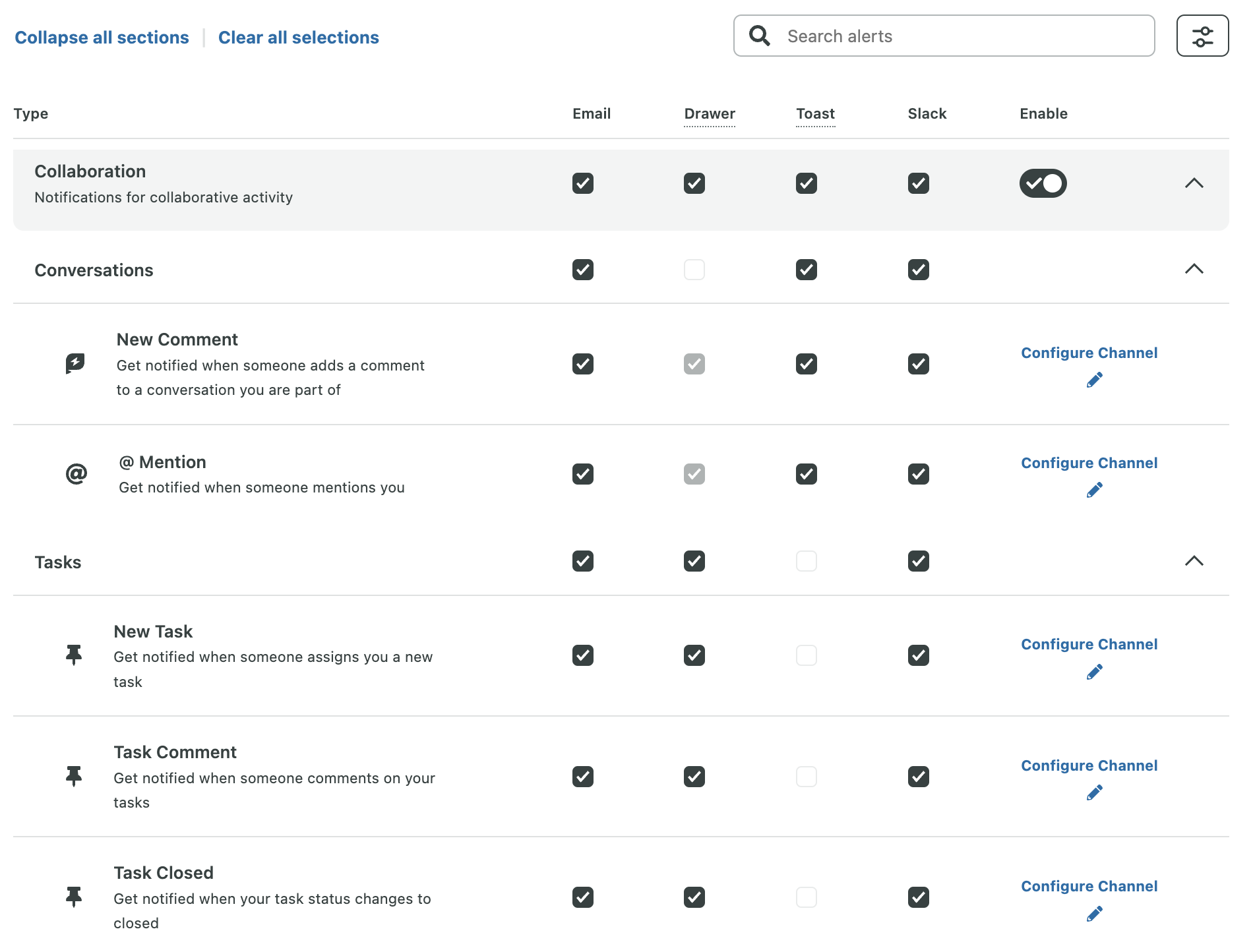Collapse the Conversations section chevron

[x=1194, y=270]
